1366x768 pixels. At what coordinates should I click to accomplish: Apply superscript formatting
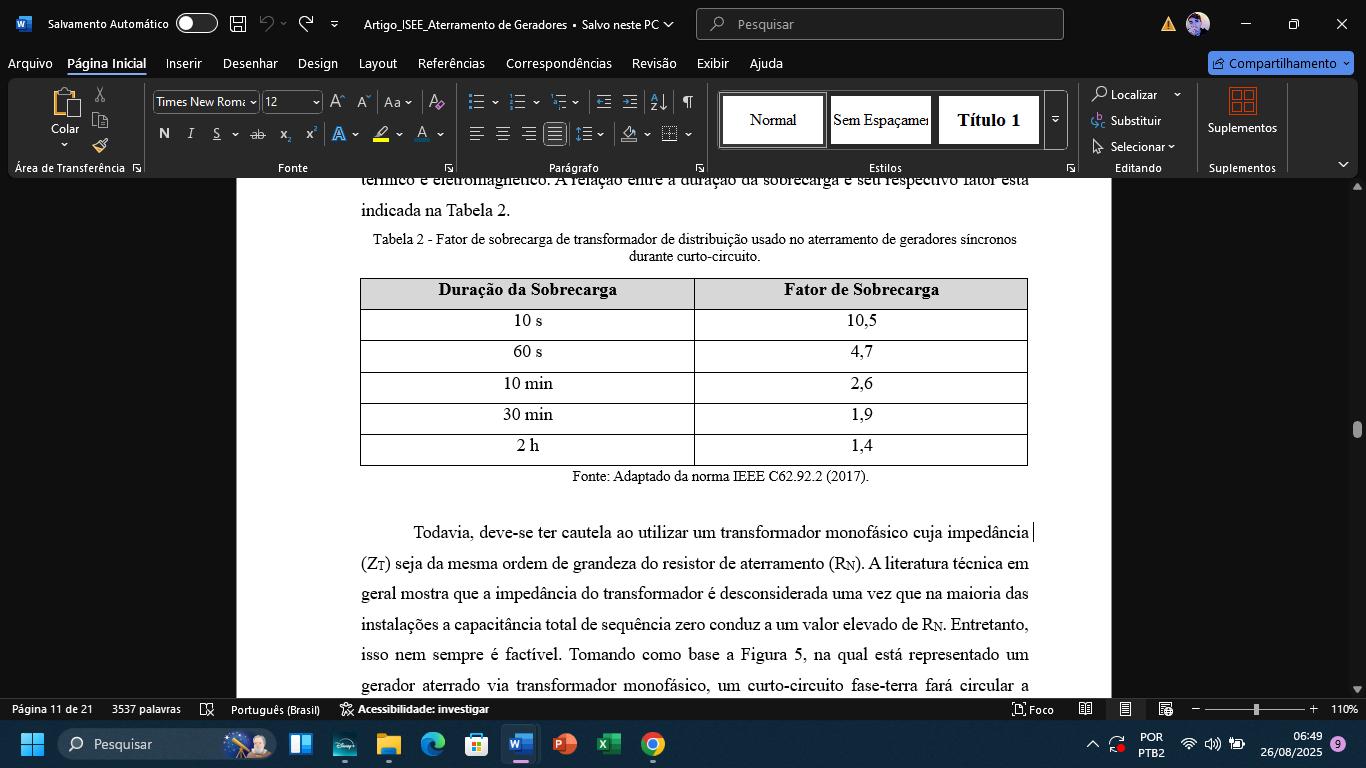[311, 134]
